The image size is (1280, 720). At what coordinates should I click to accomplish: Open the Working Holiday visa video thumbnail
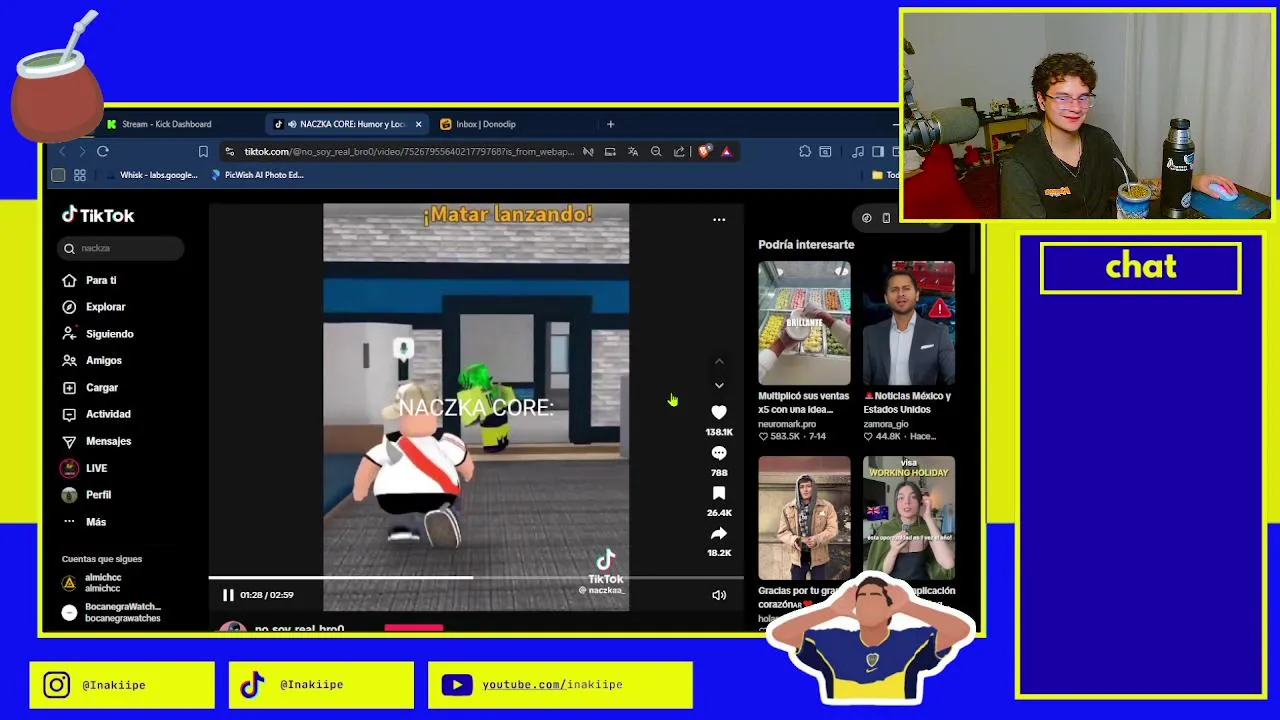tap(909, 518)
